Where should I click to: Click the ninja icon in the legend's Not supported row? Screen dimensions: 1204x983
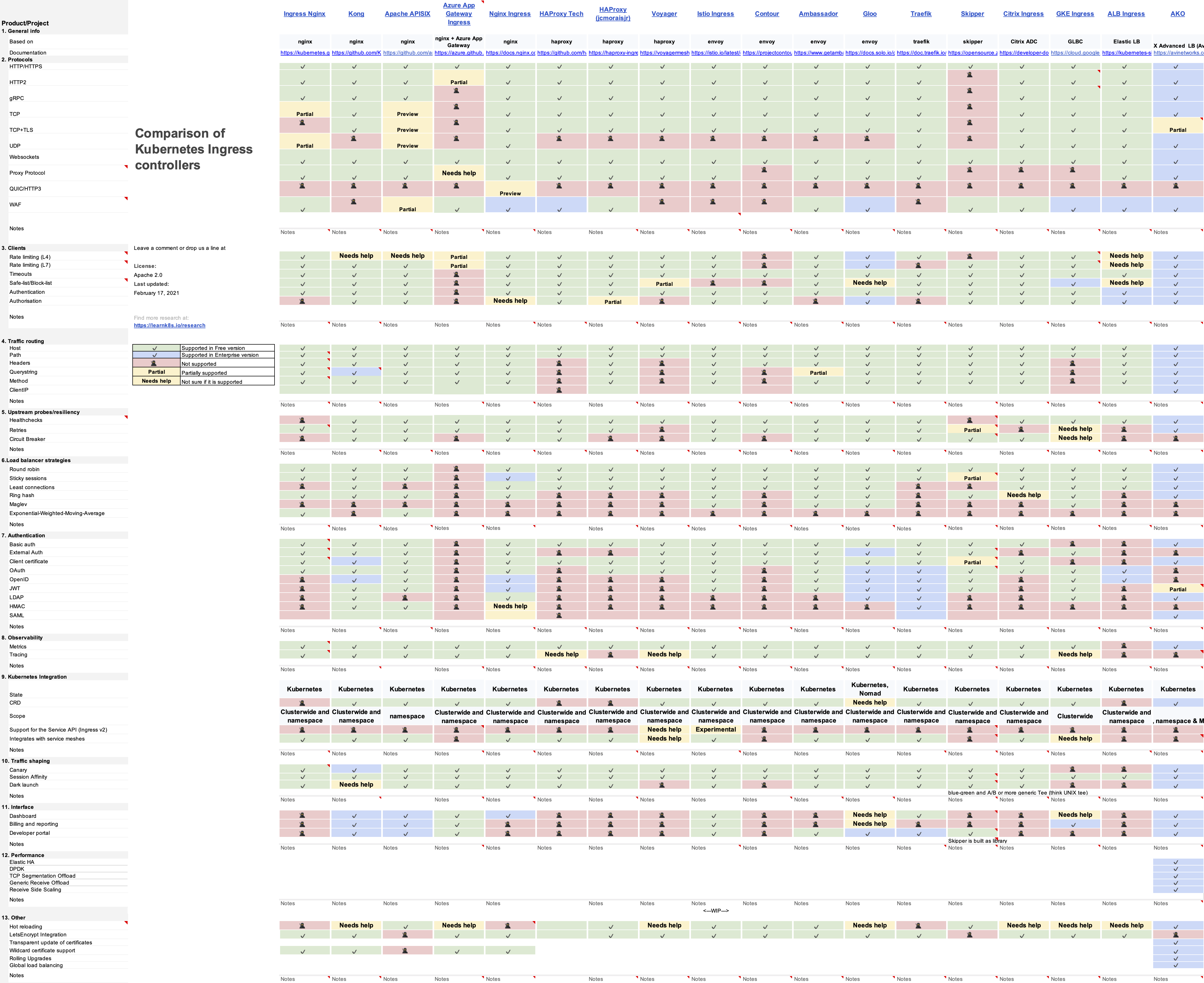tap(154, 363)
